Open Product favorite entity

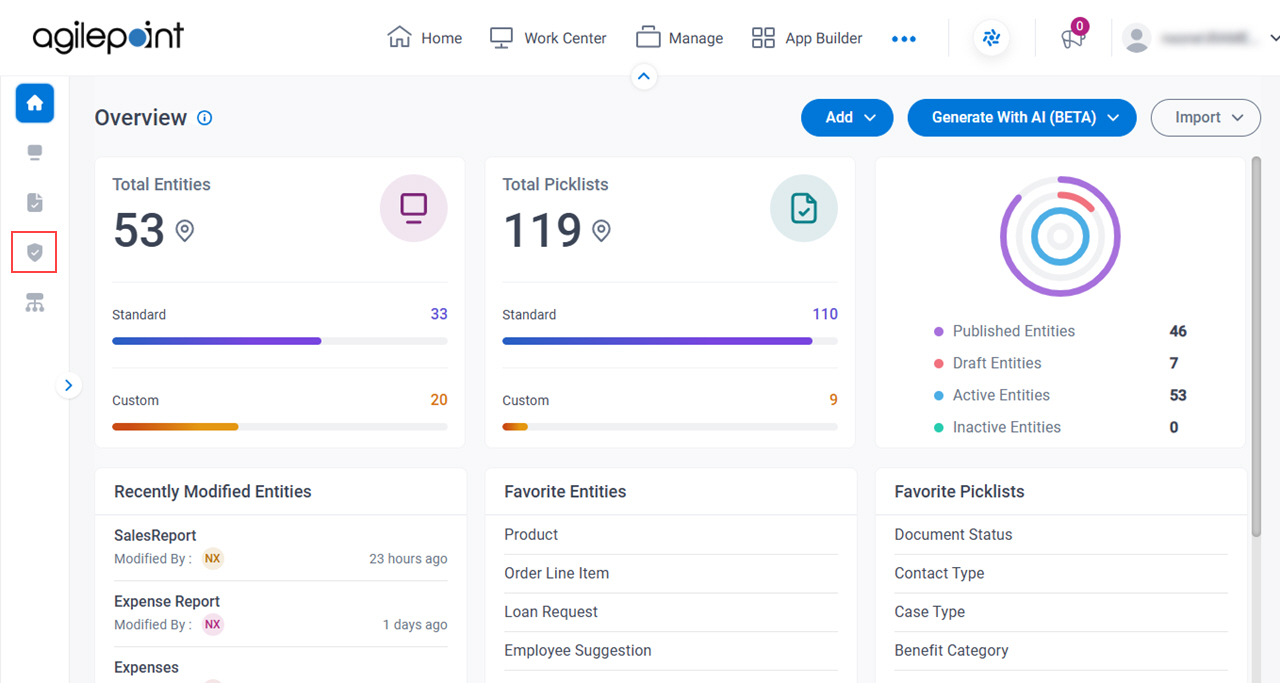click(531, 535)
